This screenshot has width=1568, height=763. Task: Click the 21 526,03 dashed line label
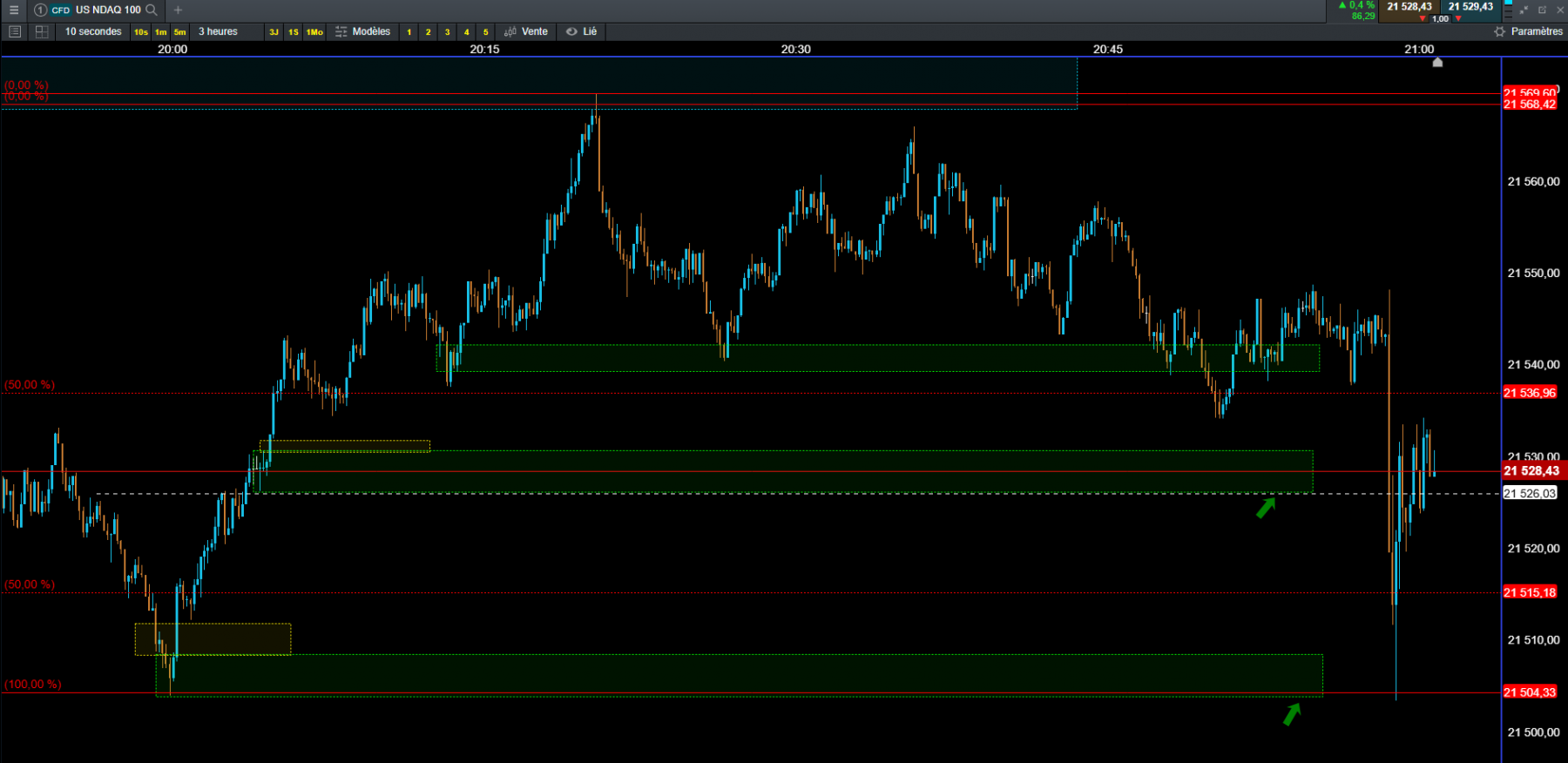(x=1530, y=494)
